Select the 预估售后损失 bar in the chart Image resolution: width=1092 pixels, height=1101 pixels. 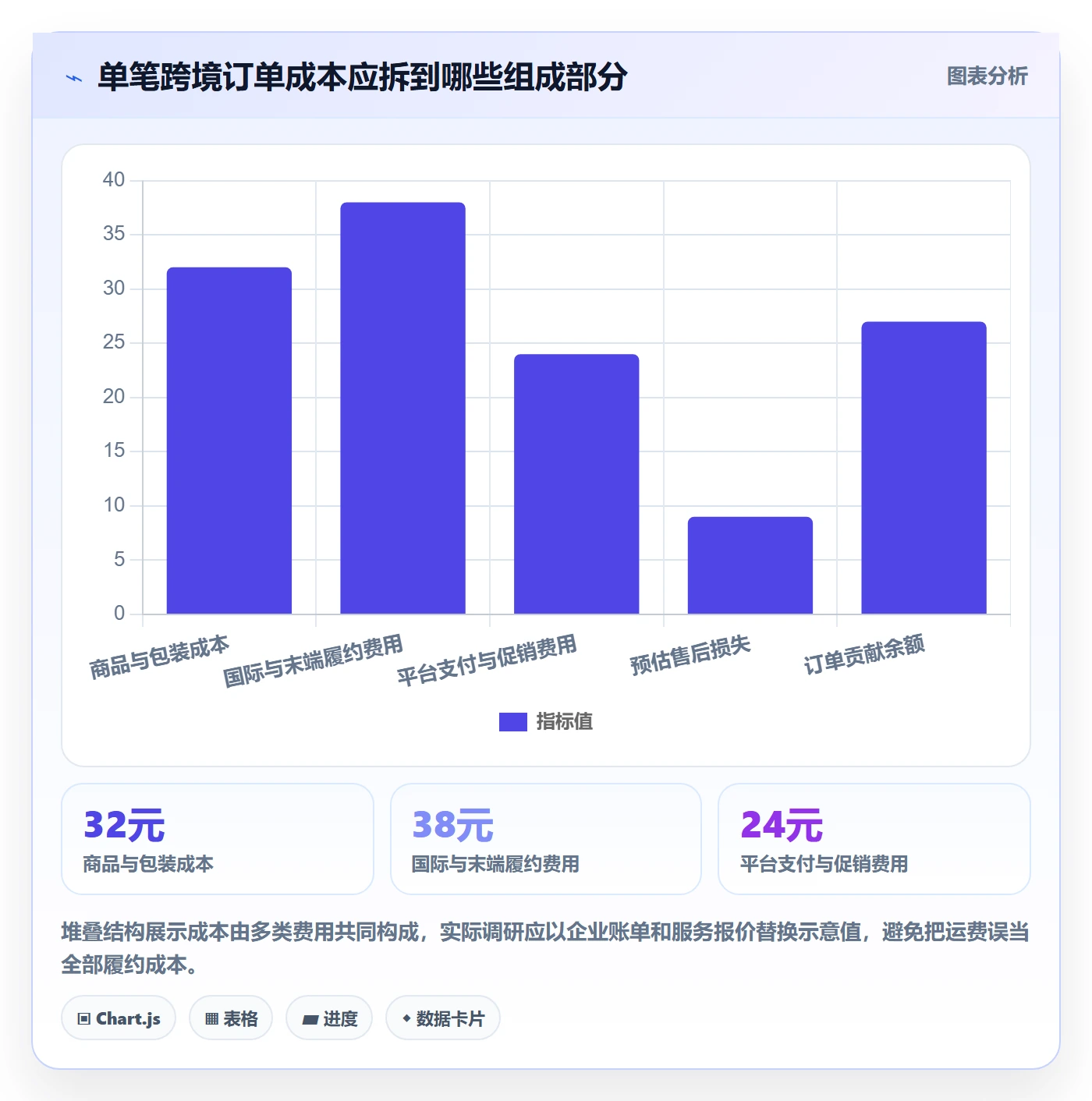750,565
